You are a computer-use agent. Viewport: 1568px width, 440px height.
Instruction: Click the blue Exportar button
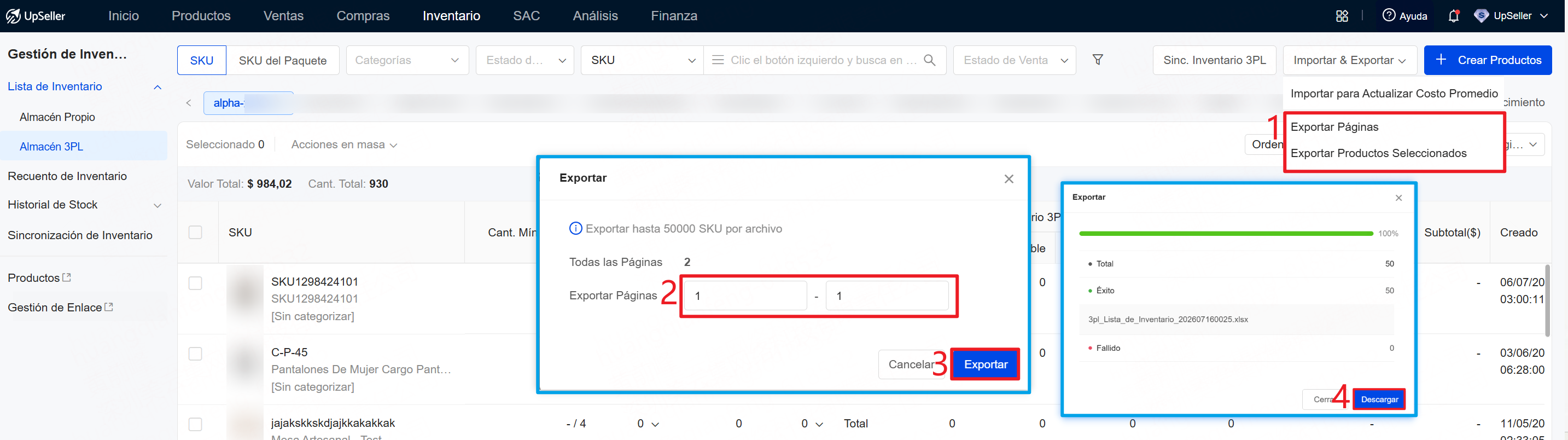click(985, 364)
